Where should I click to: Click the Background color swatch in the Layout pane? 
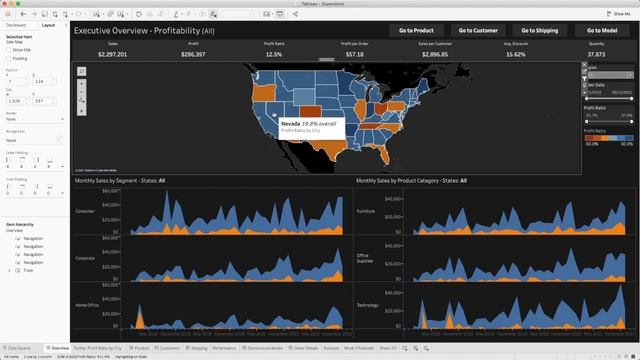(x=59, y=140)
